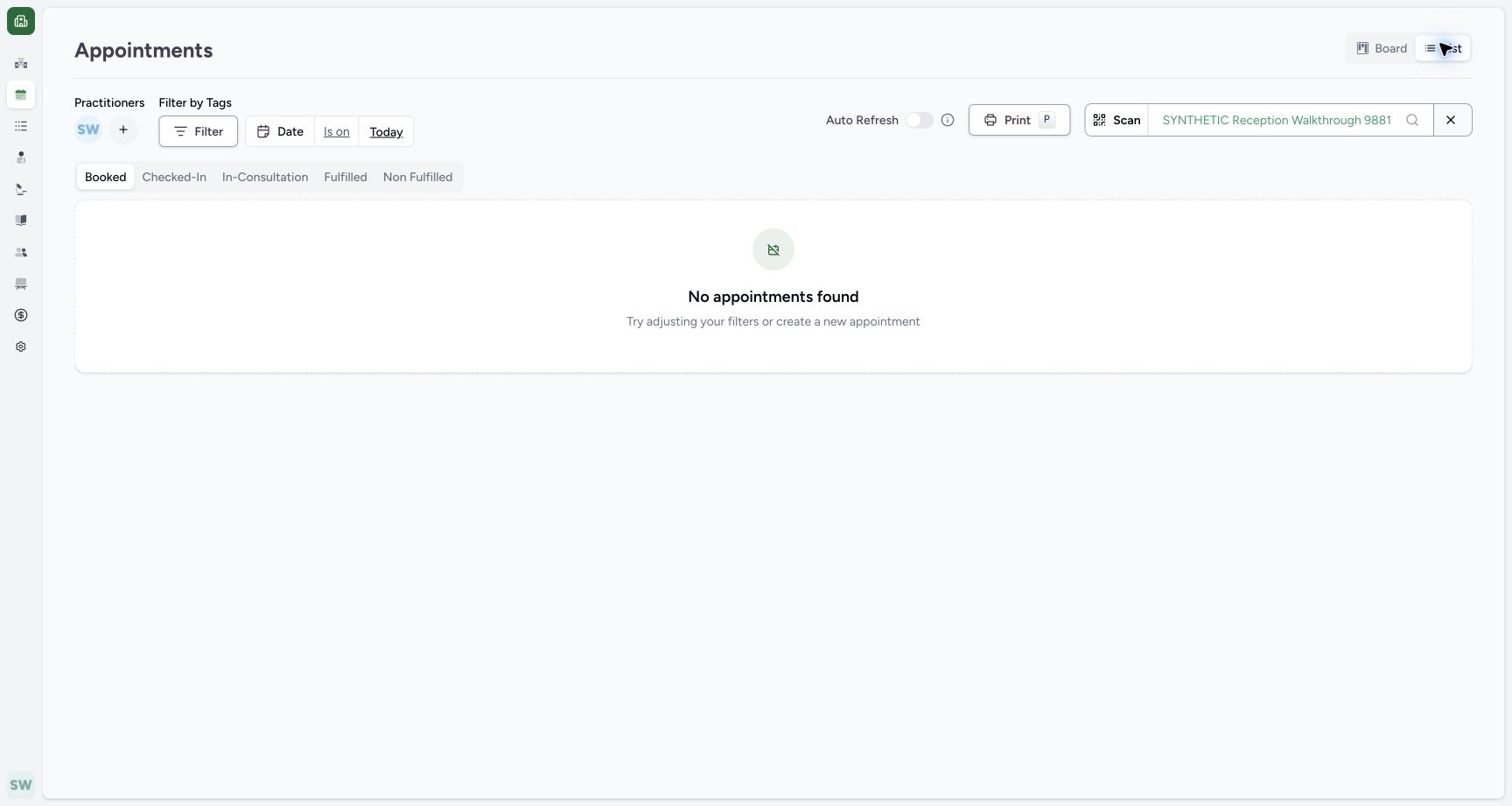Select the Checked-In tab
The height and width of the screenshot is (806, 1512).
[x=174, y=177]
